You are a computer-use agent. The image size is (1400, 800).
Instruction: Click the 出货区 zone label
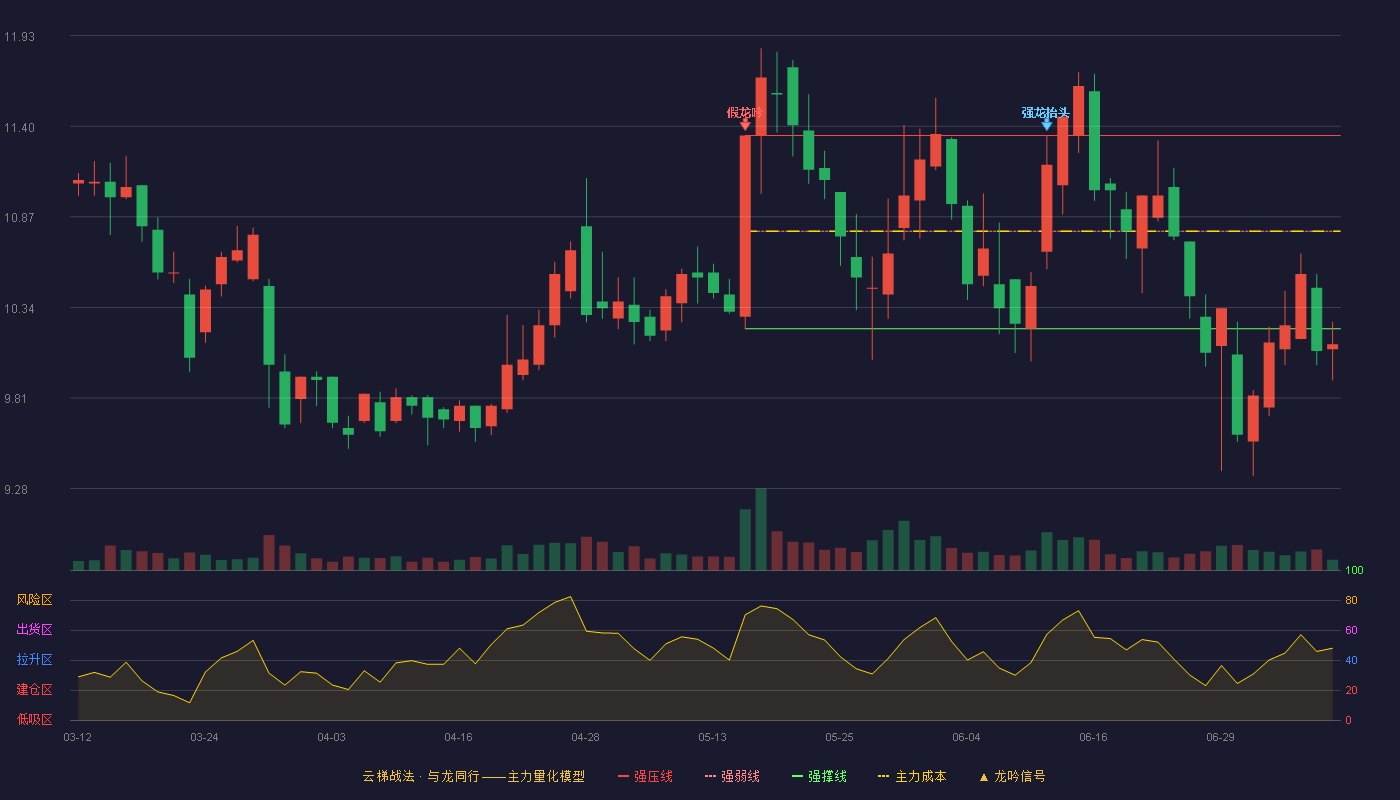point(34,630)
